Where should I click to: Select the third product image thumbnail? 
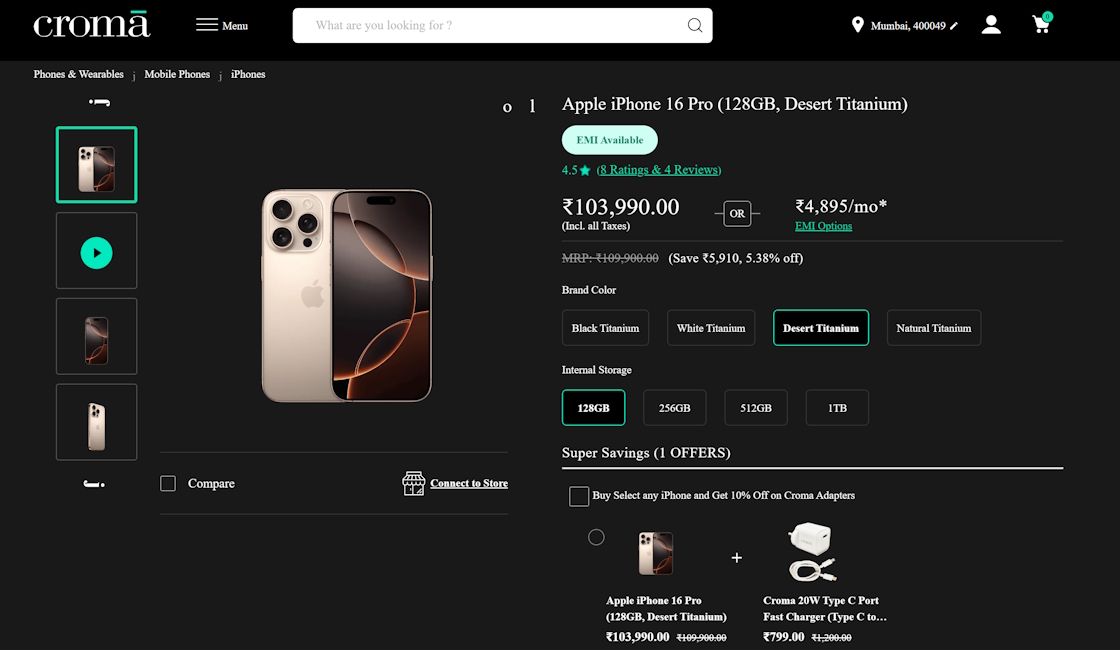coord(96,336)
